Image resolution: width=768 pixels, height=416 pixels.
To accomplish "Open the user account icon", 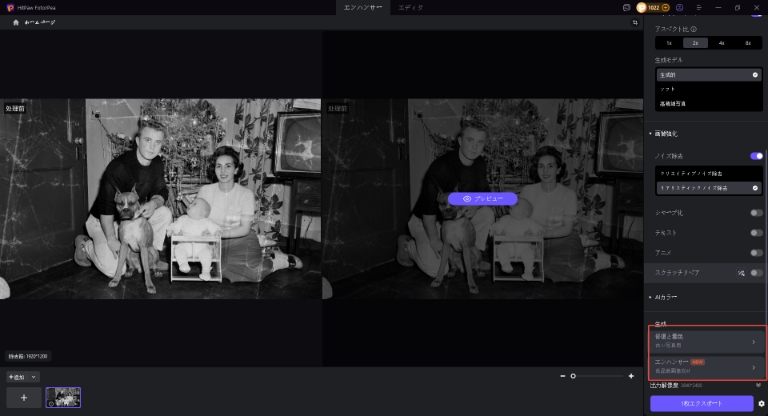I will [679, 7].
